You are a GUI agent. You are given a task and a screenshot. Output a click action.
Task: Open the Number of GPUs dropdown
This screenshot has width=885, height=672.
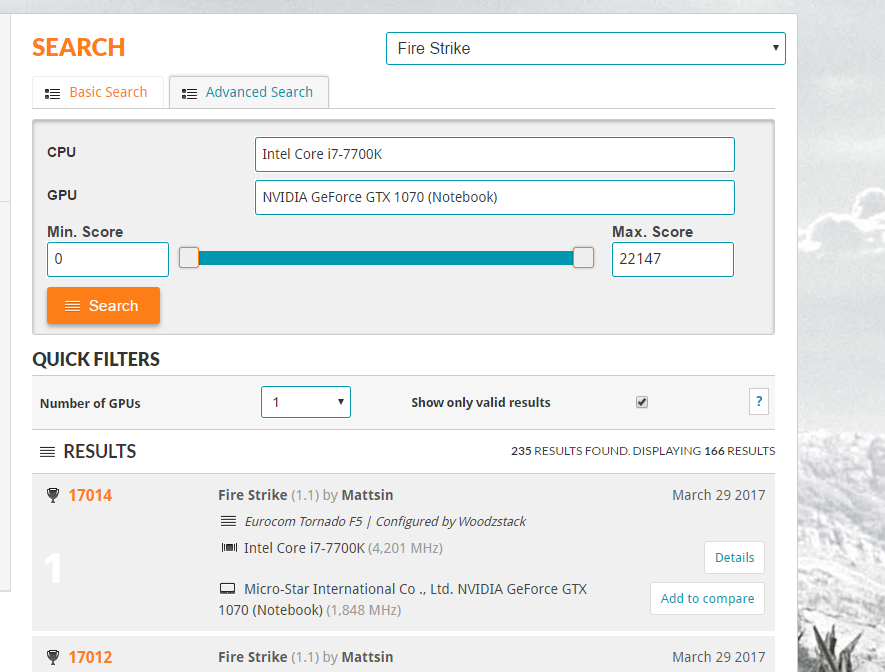pos(306,402)
